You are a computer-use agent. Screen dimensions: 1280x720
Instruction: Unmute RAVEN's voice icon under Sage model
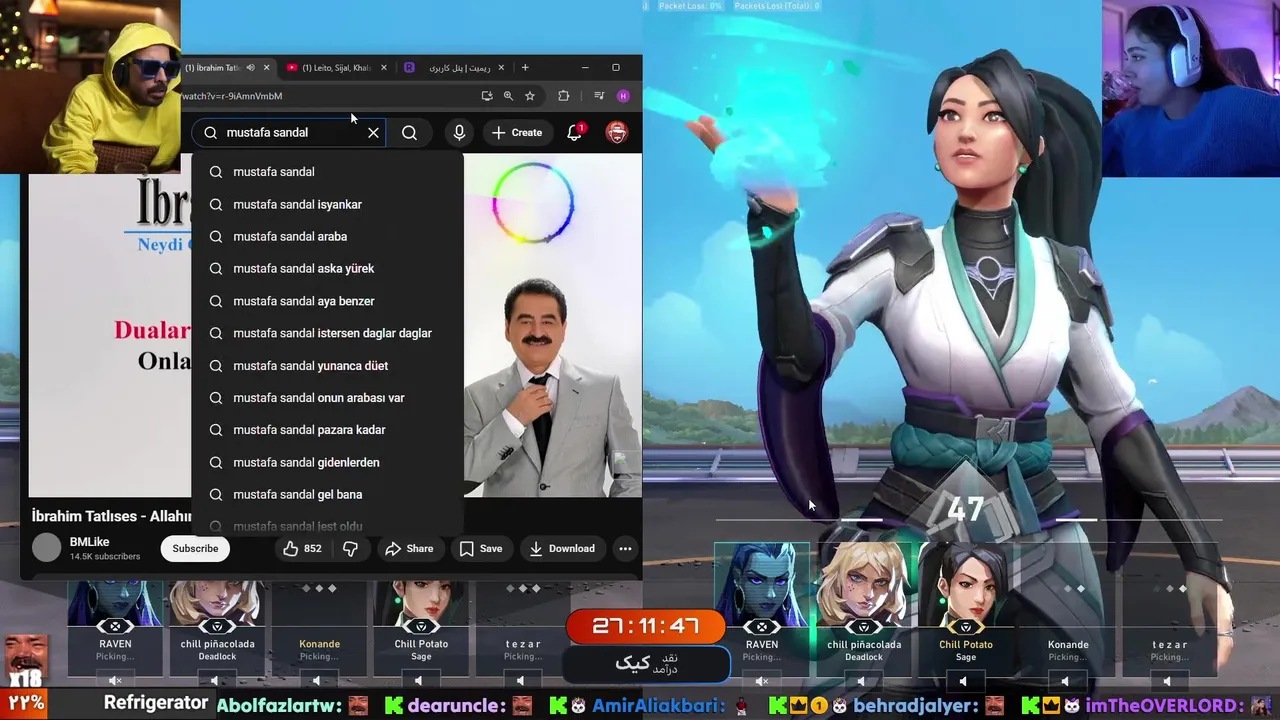coord(762,681)
